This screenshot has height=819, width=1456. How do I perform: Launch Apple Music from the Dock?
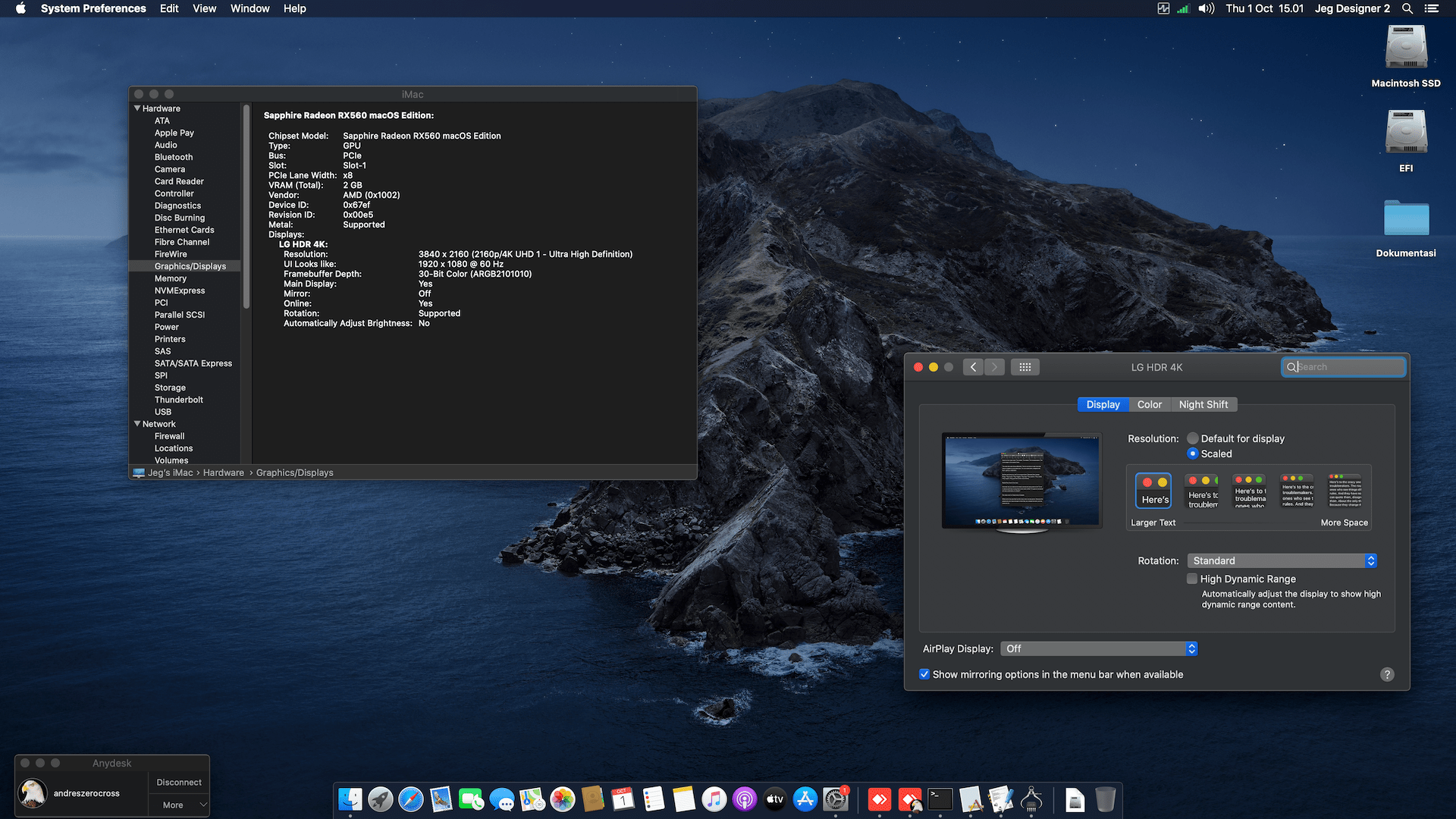714,799
